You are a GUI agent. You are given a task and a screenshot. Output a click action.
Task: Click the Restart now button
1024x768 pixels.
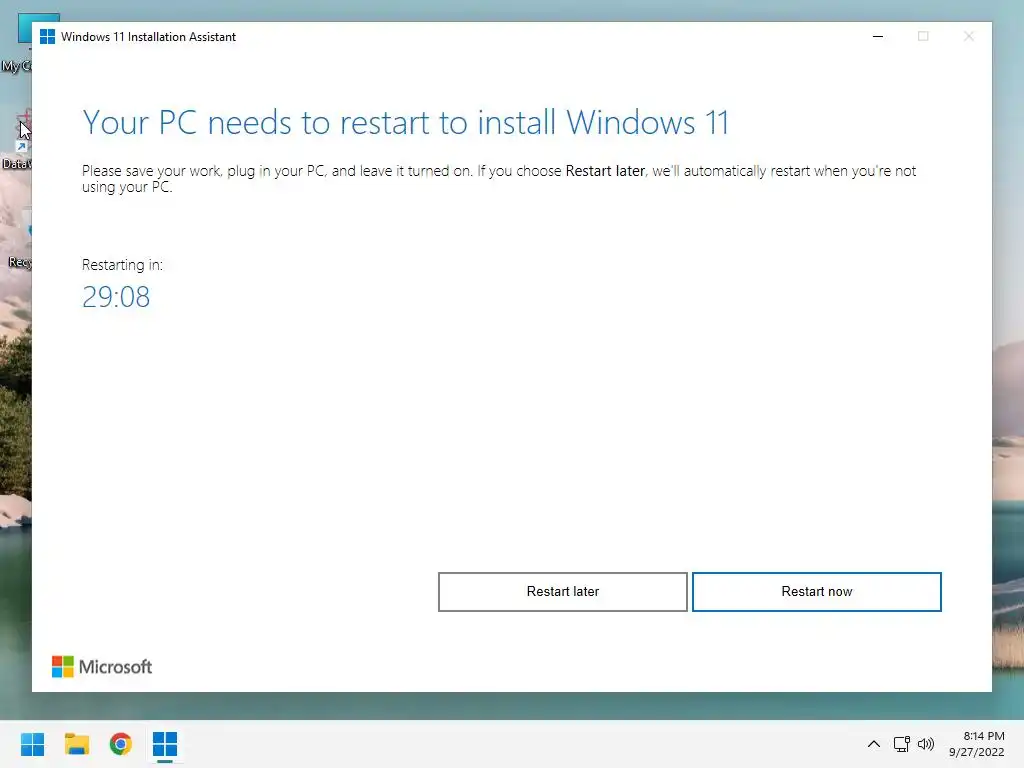(x=816, y=592)
